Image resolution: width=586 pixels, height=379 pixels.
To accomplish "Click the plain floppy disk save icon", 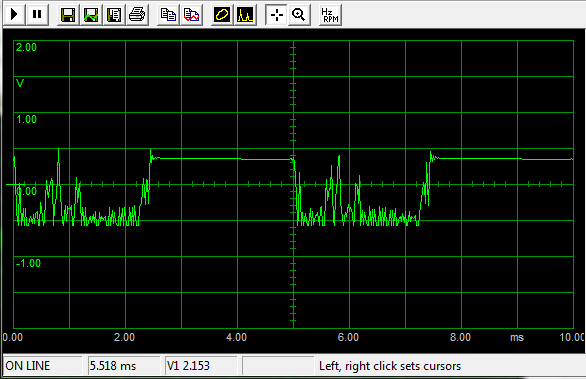I will click(x=68, y=15).
